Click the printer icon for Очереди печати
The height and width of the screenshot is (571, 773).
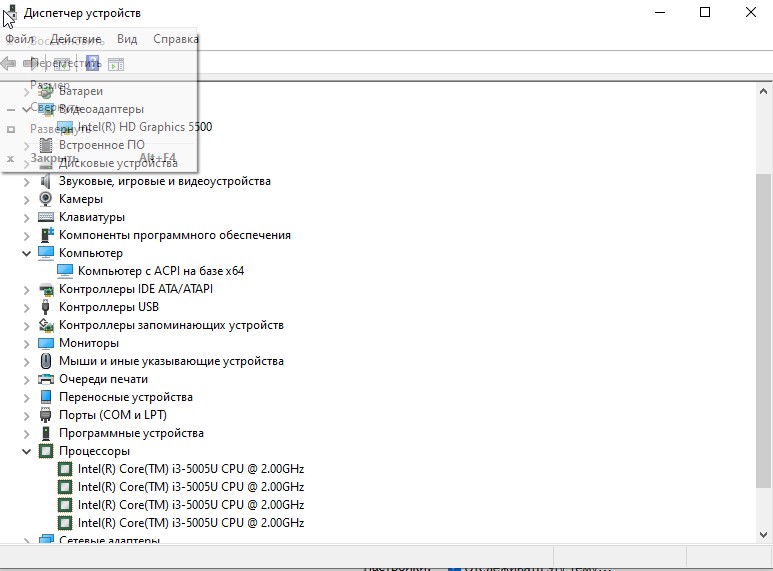click(x=46, y=379)
